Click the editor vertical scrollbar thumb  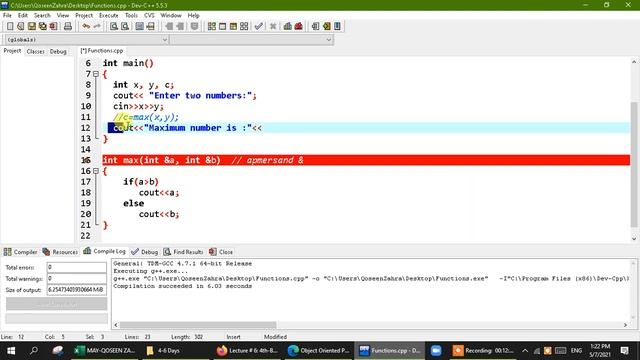coord(634,164)
